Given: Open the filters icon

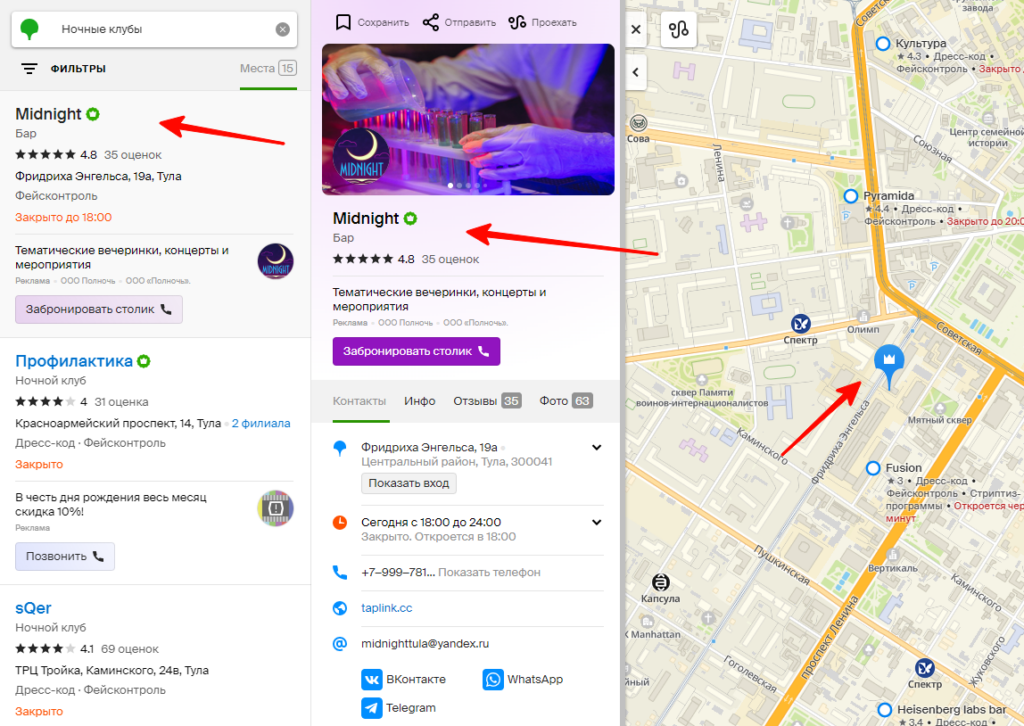Looking at the screenshot, I should tap(29, 69).
